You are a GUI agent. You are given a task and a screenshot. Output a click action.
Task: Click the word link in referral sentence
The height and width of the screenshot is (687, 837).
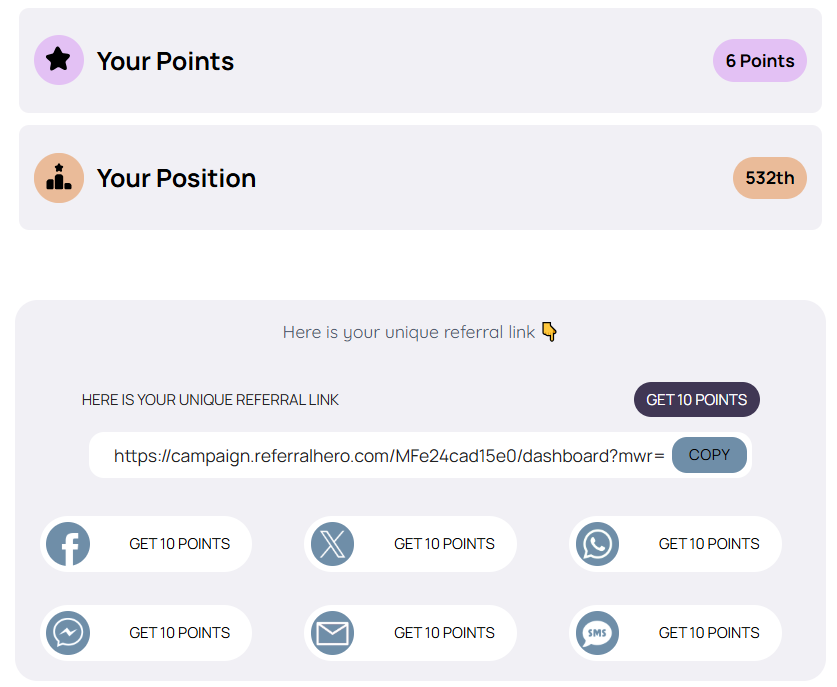click(x=521, y=332)
